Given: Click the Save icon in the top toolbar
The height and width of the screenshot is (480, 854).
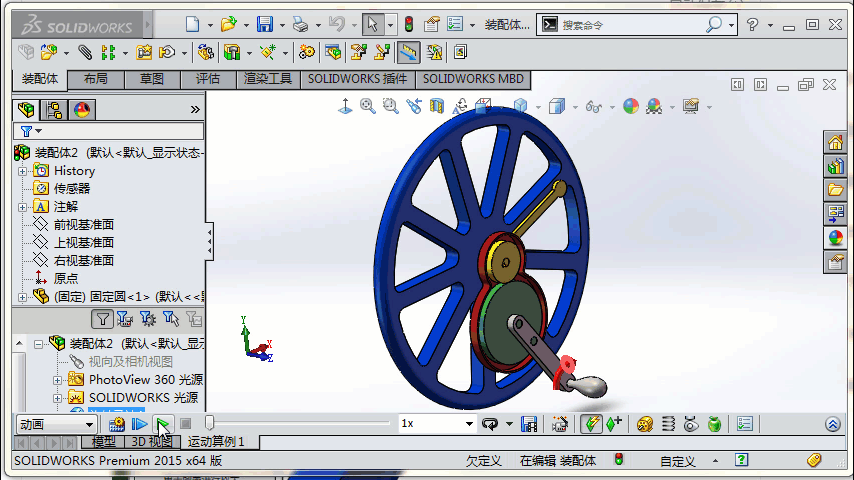Looking at the screenshot, I should [x=265, y=24].
